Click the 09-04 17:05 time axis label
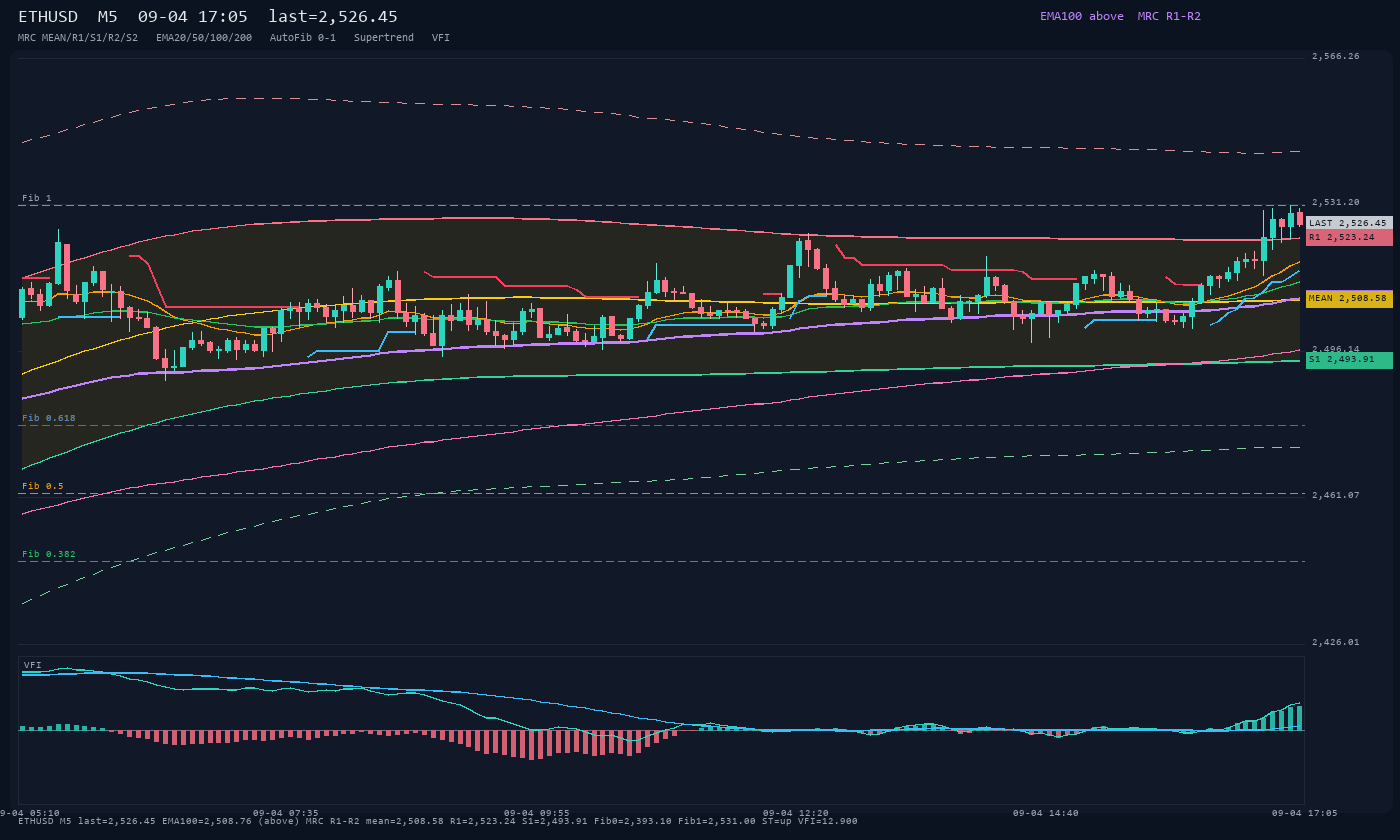This screenshot has height=840, width=1400. tap(1304, 813)
